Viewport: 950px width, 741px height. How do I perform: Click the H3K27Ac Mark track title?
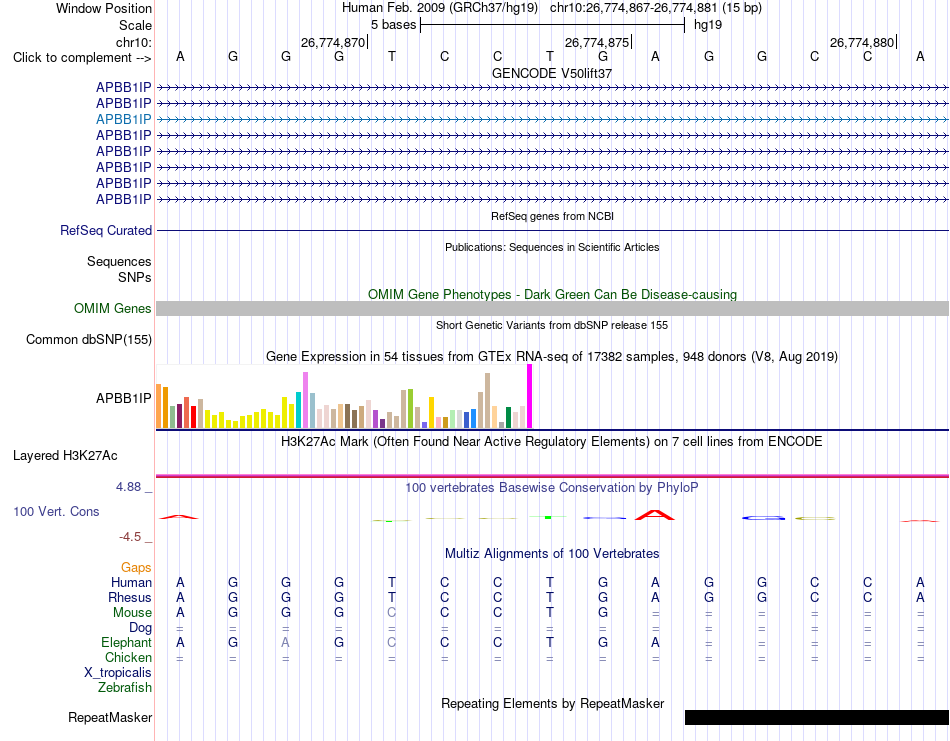pos(552,441)
